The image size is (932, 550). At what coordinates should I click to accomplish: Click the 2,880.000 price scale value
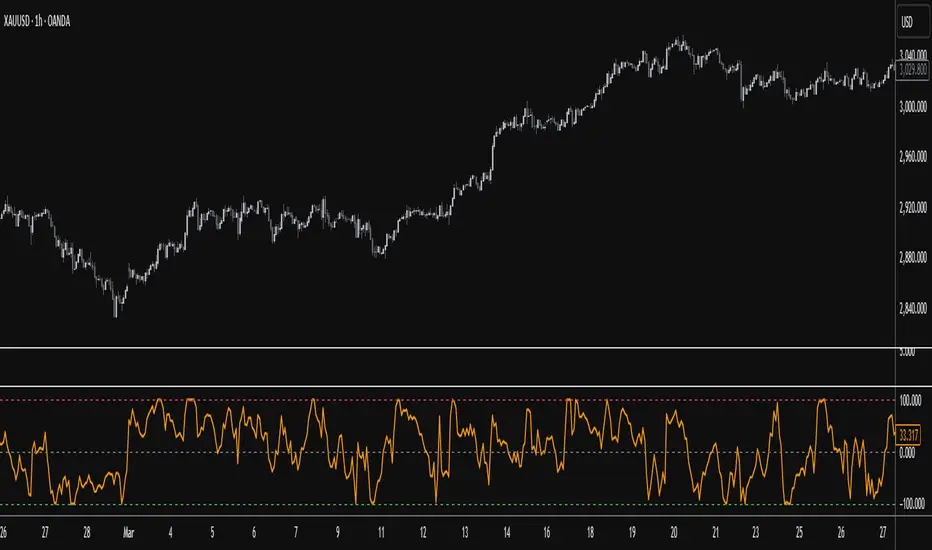coord(913,257)
